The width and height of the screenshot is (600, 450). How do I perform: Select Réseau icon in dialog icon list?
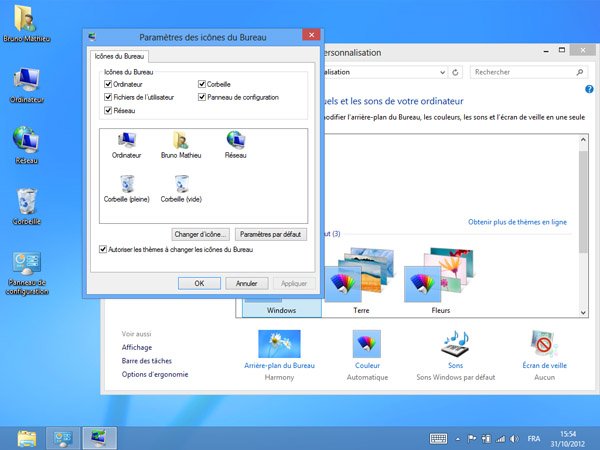coord(236,145)
